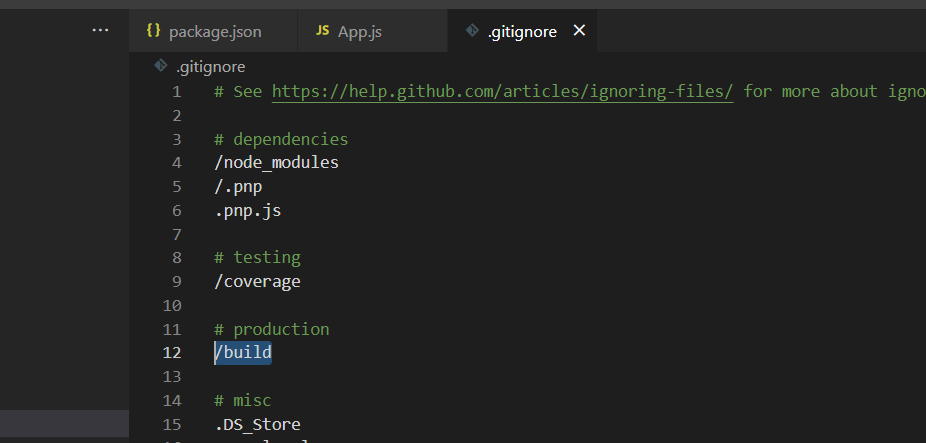Click the .DS_Store entry
This screenshot has width=926, height=443.
(x=257, y=424)
